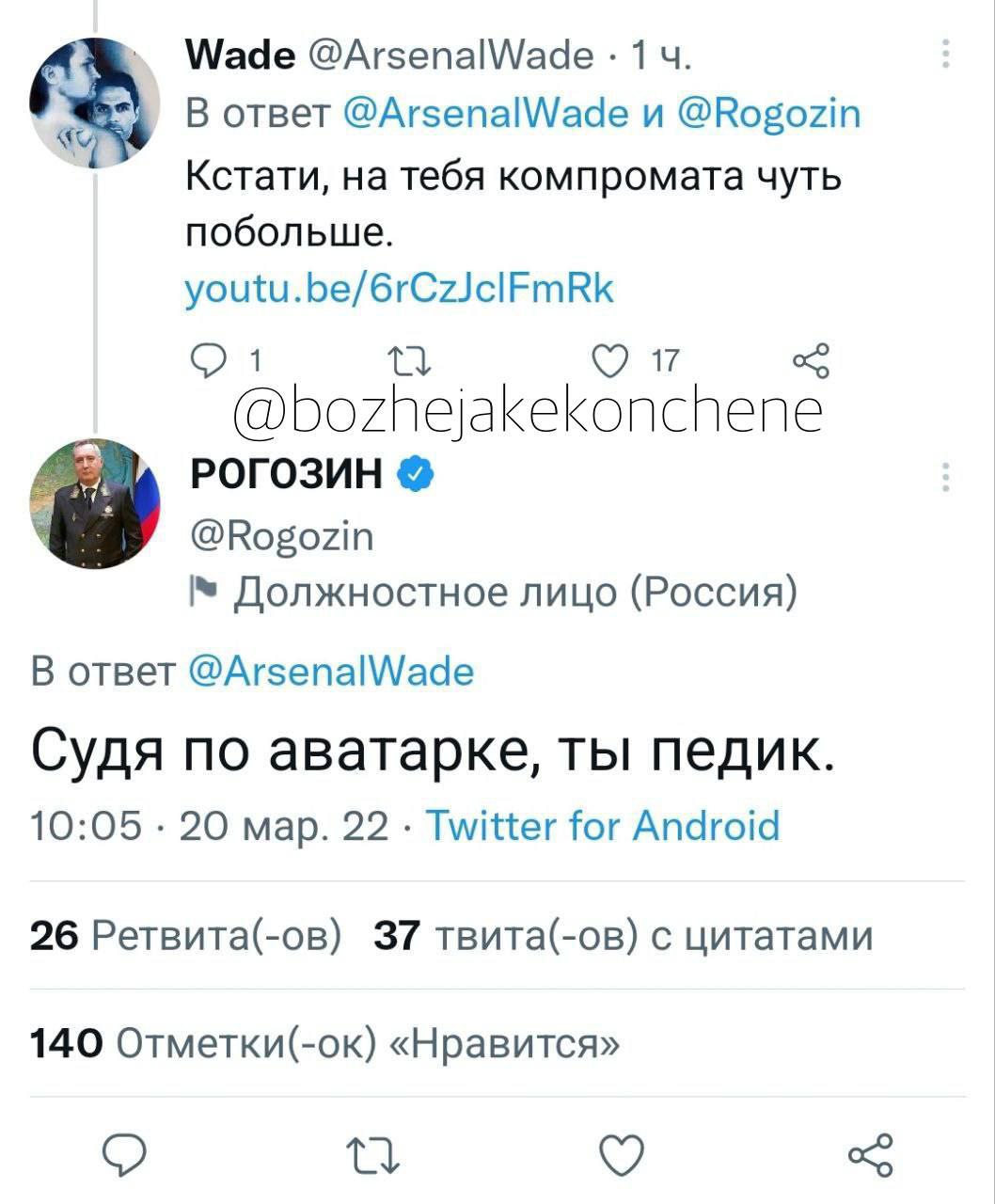Open three-dot menu on Wade's tweet

tap(945, 54)
